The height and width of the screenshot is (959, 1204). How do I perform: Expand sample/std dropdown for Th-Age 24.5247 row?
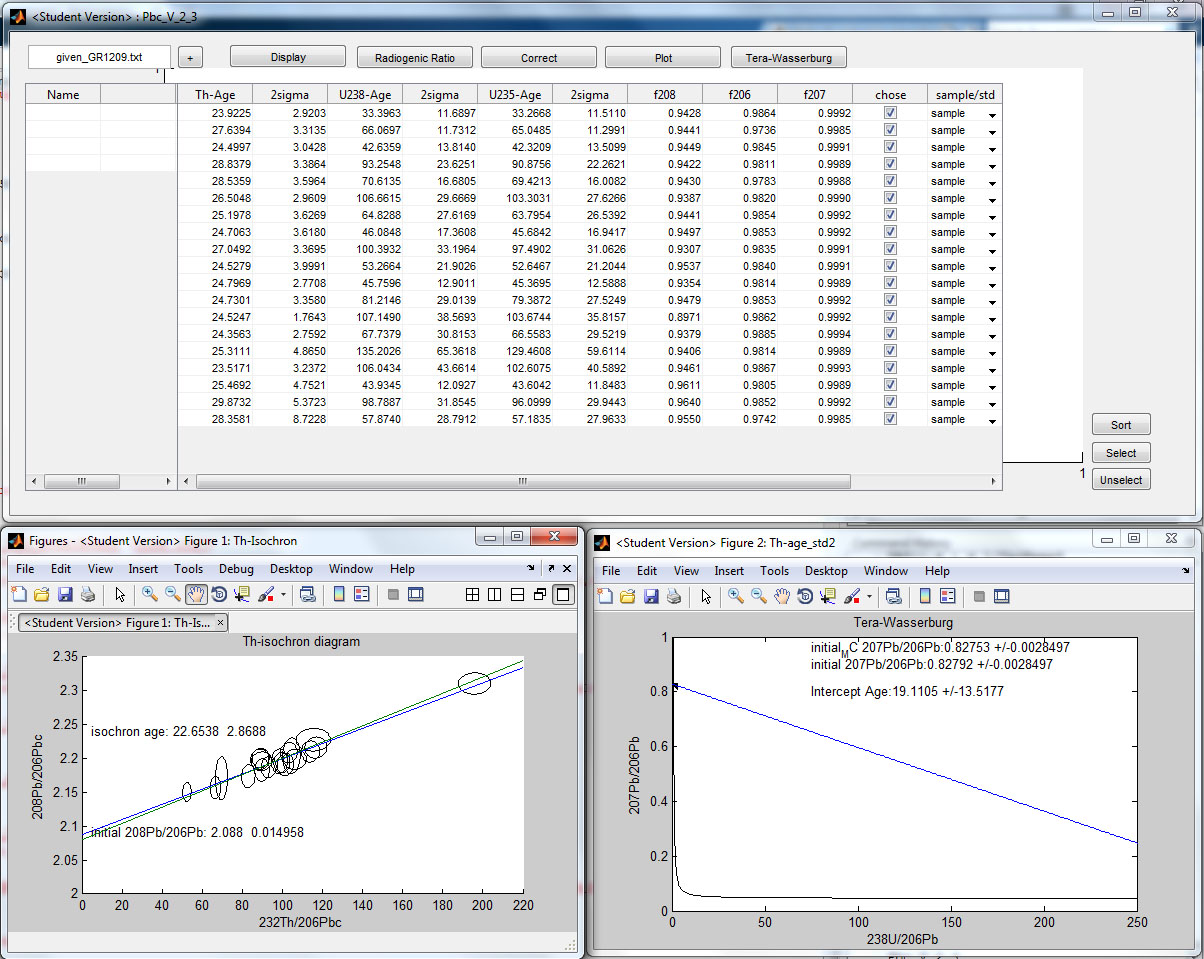click(x=992, y=318)
